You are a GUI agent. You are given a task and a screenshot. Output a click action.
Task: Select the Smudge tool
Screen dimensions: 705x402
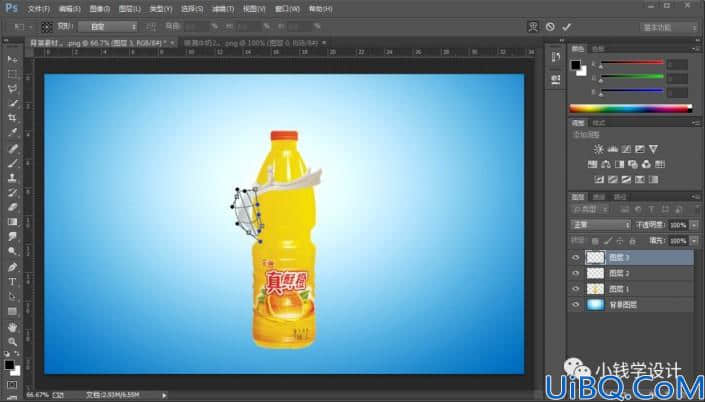[x=12, y=237]
